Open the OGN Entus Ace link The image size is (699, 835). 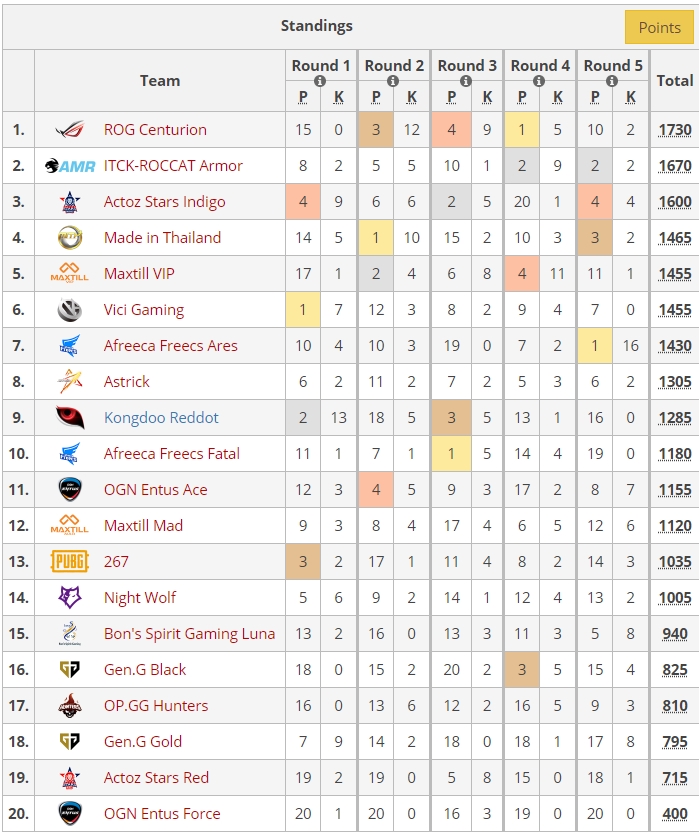click(x=155, y=489)
